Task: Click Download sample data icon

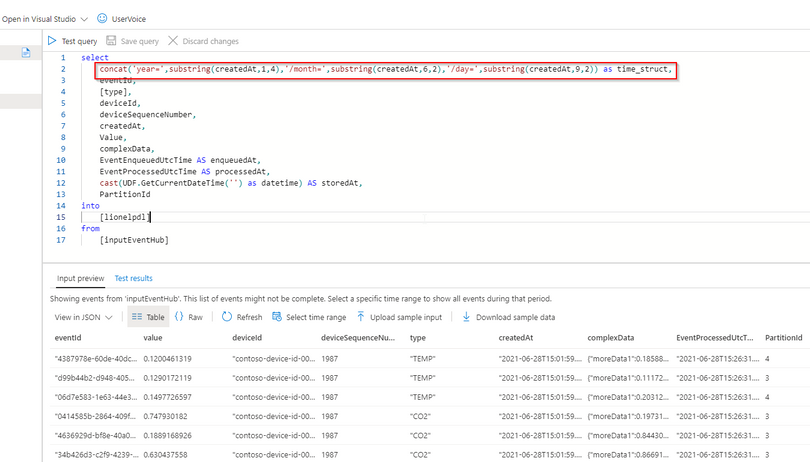Action: pos(466,317)
